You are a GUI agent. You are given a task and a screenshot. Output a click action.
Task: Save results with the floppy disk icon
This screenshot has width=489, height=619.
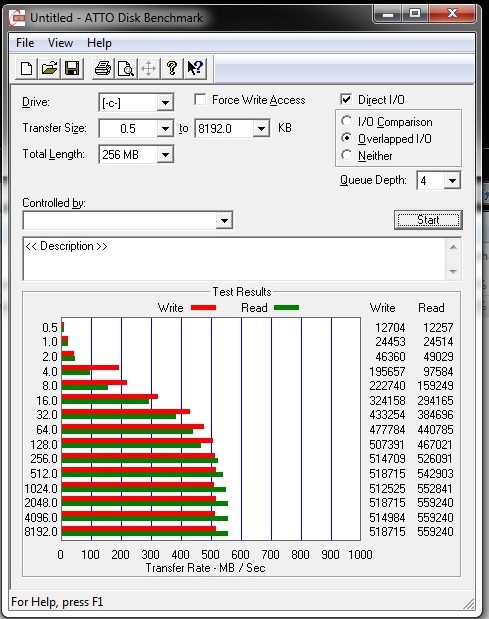pos(72,68)
